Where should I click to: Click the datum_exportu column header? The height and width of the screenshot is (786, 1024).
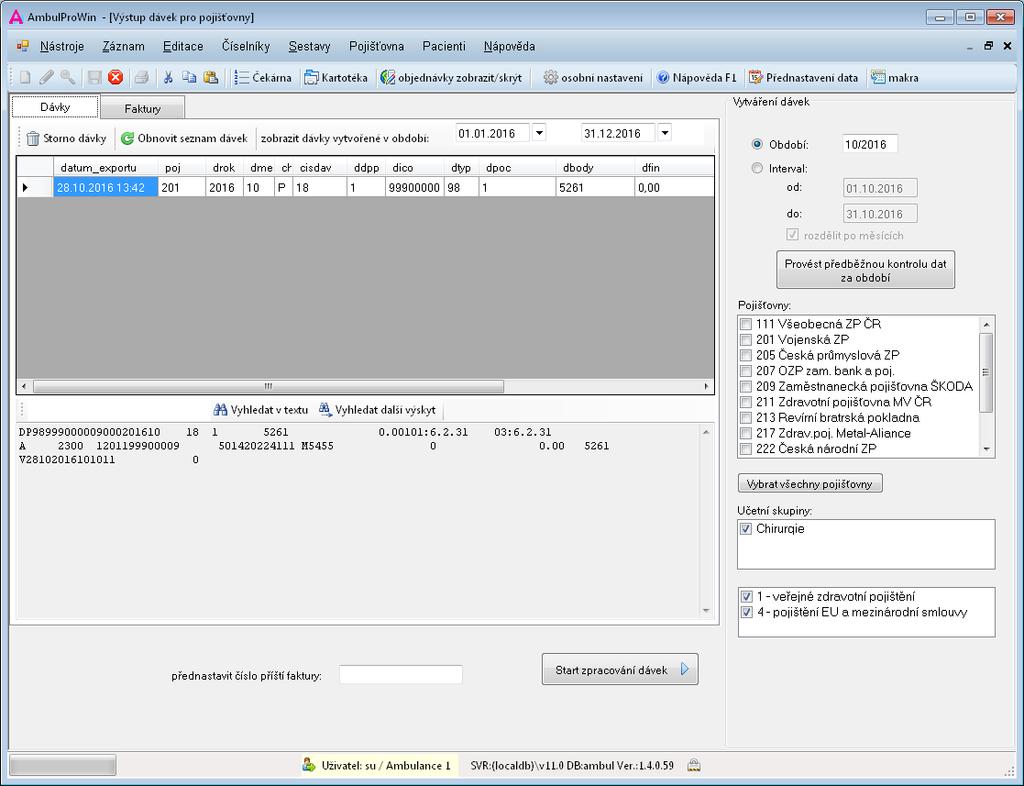pos(106,168)
